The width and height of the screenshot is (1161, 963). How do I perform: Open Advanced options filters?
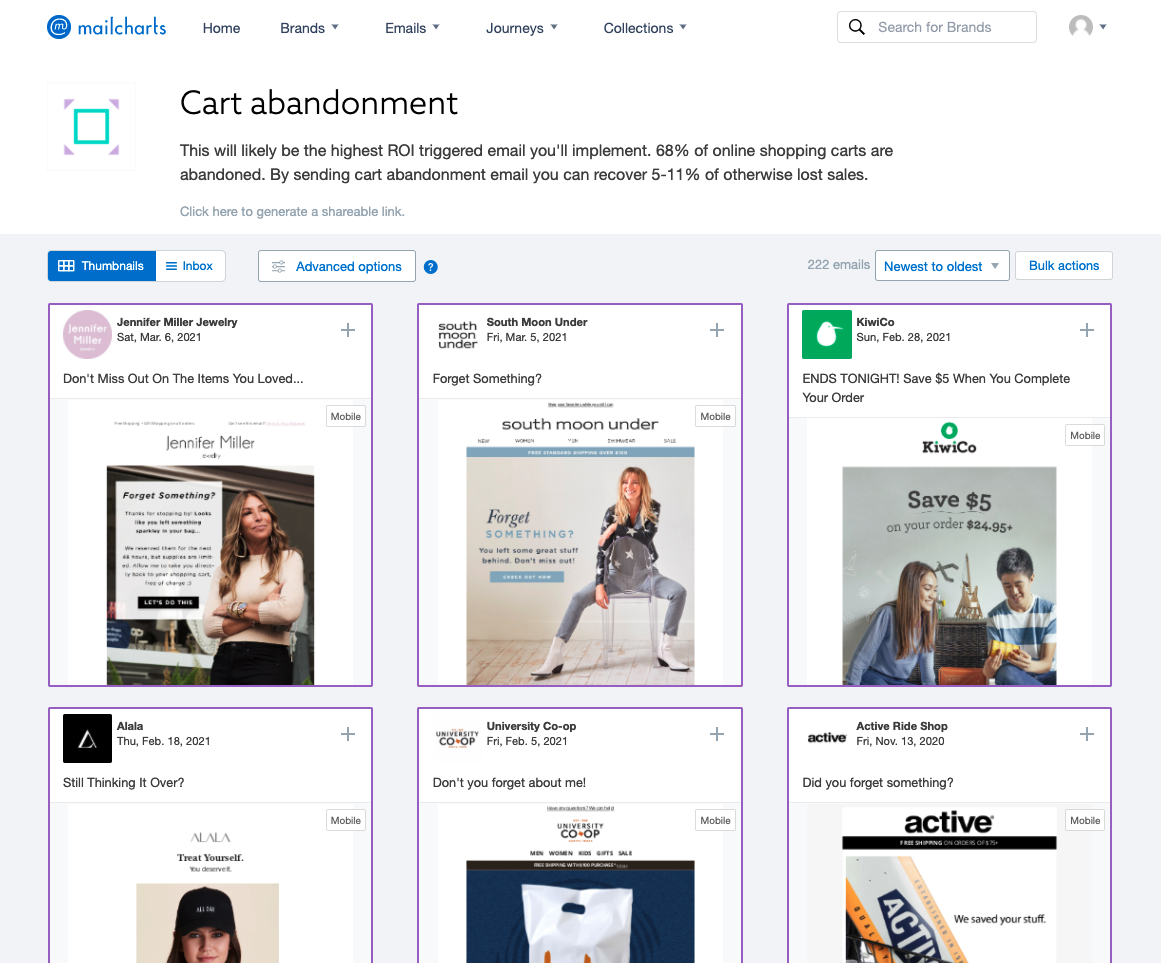337,266
